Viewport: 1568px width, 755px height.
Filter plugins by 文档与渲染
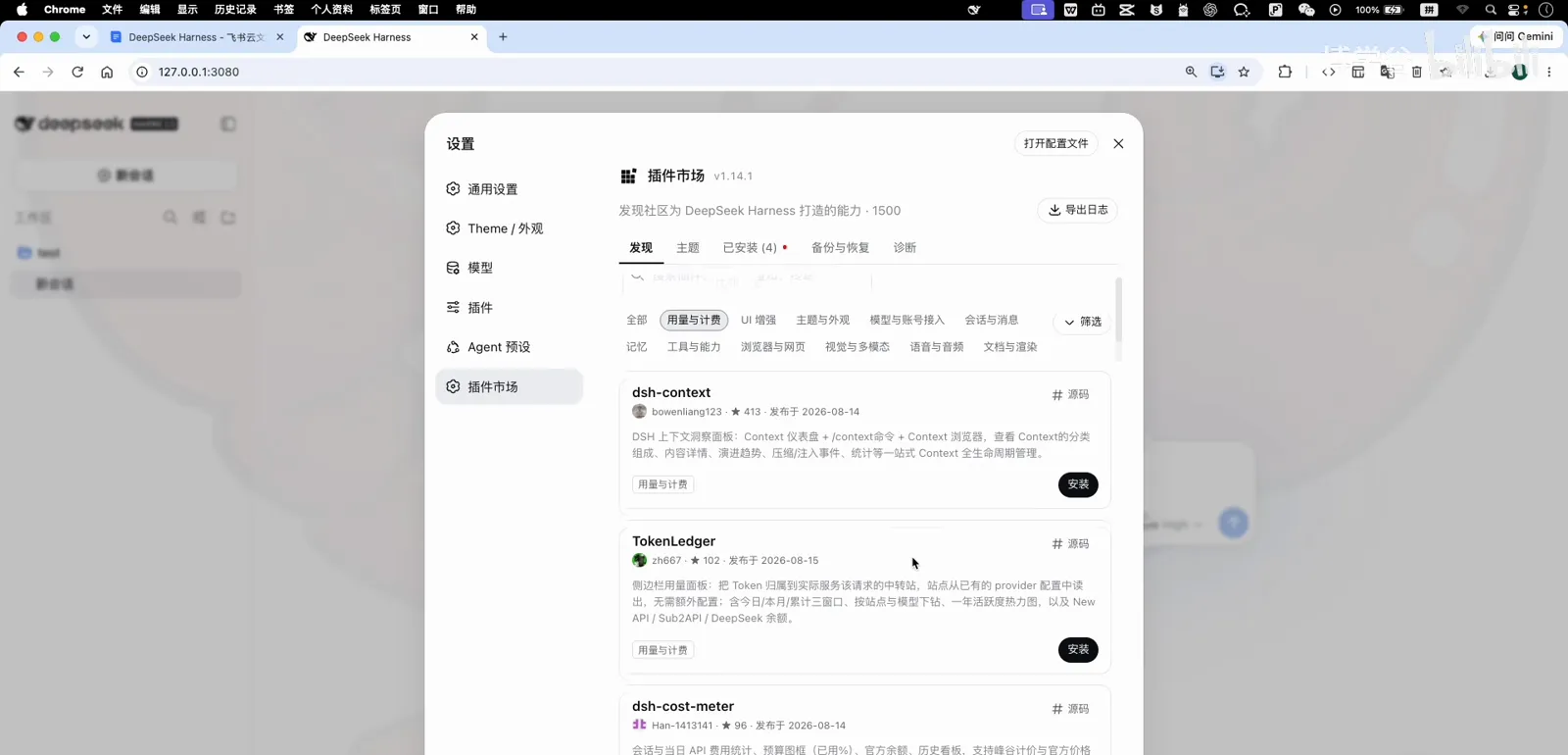[1010, 347]
